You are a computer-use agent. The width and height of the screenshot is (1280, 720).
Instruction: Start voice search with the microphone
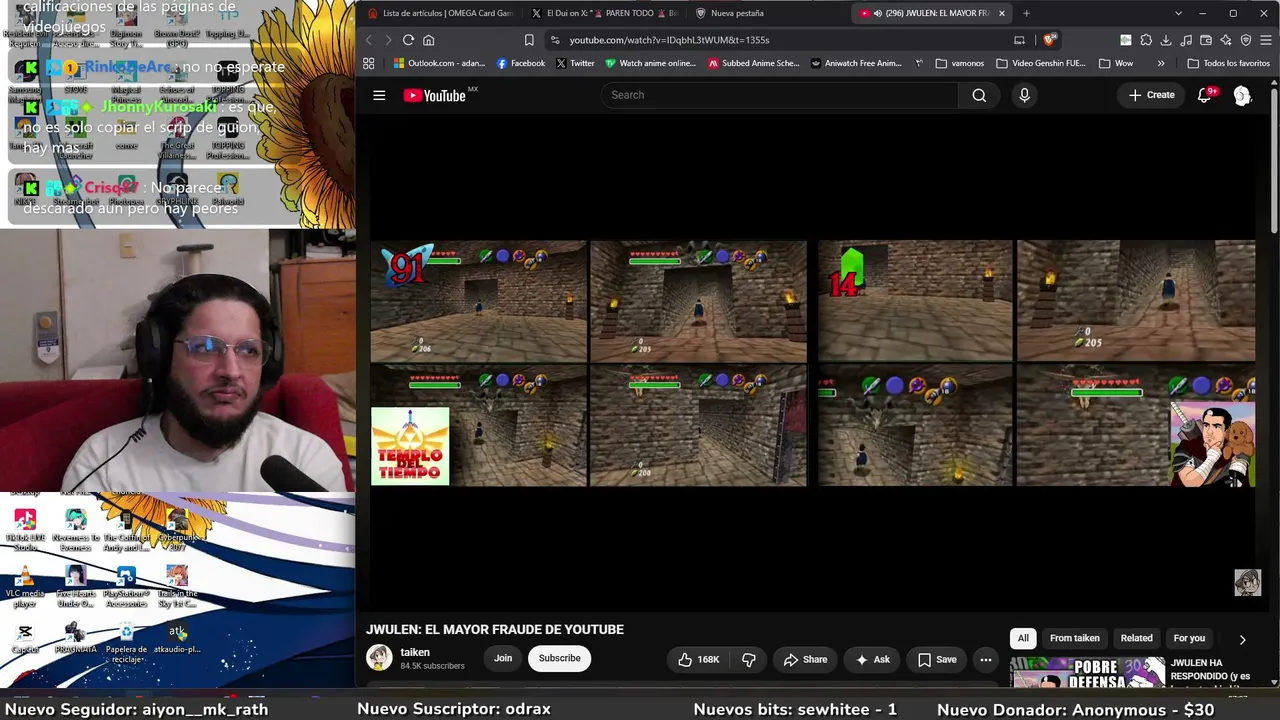(x=1024, y=95)
